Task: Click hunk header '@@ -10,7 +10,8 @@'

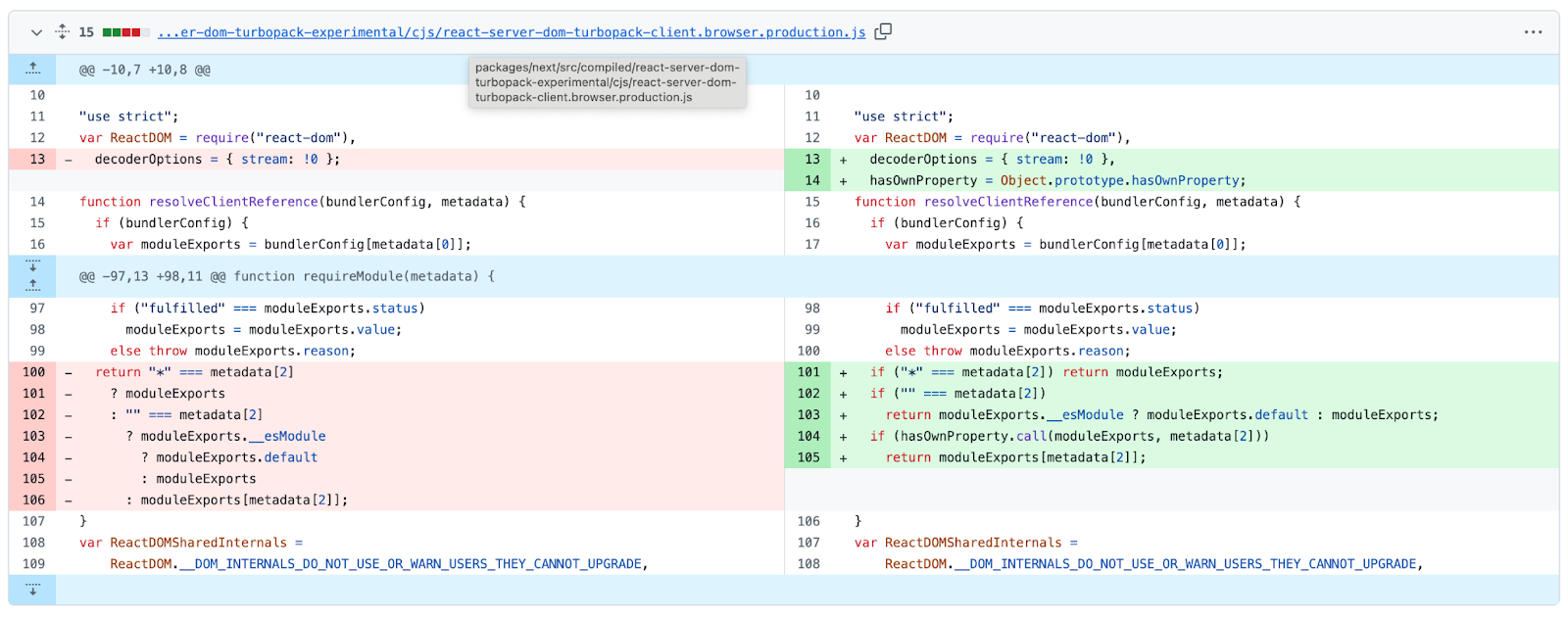Action: 145,70
